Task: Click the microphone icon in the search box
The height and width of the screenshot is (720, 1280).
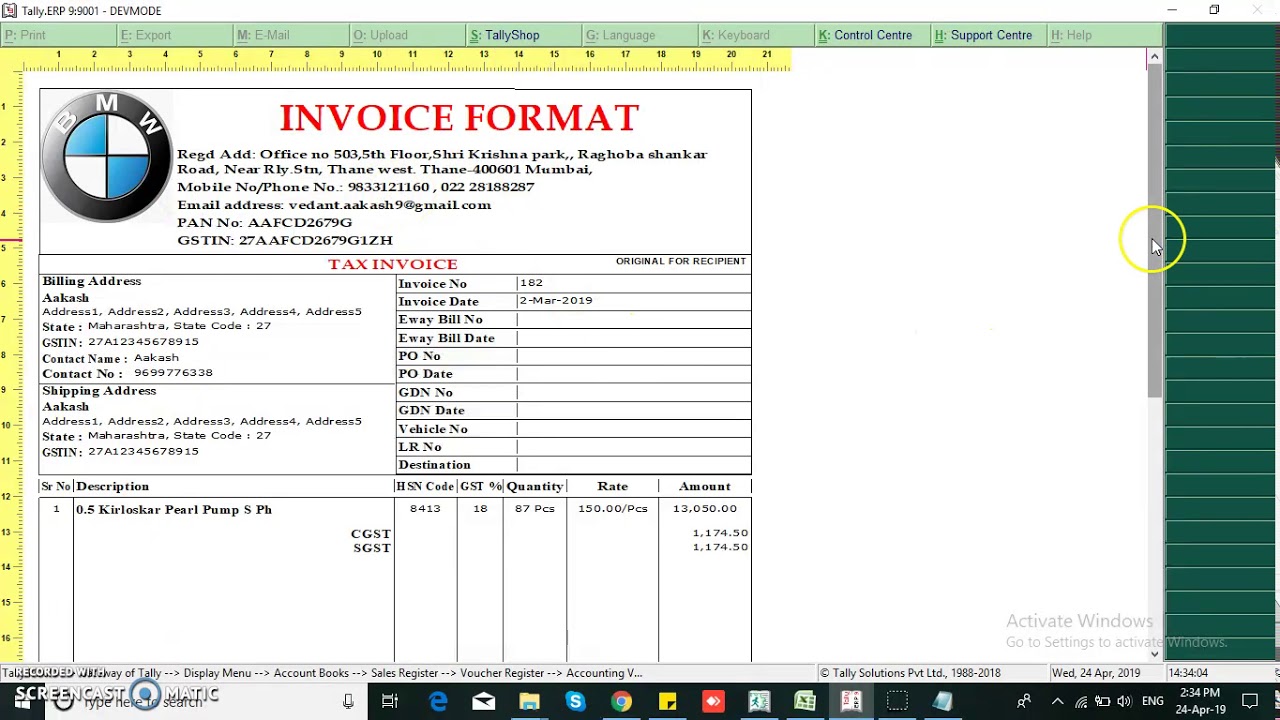Action: point(348,702)
